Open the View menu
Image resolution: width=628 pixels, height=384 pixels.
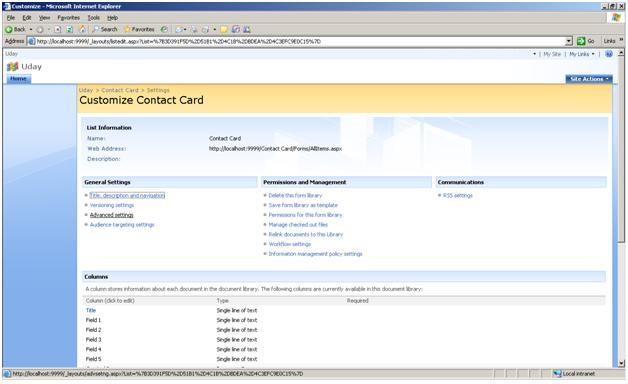[44, 18]
